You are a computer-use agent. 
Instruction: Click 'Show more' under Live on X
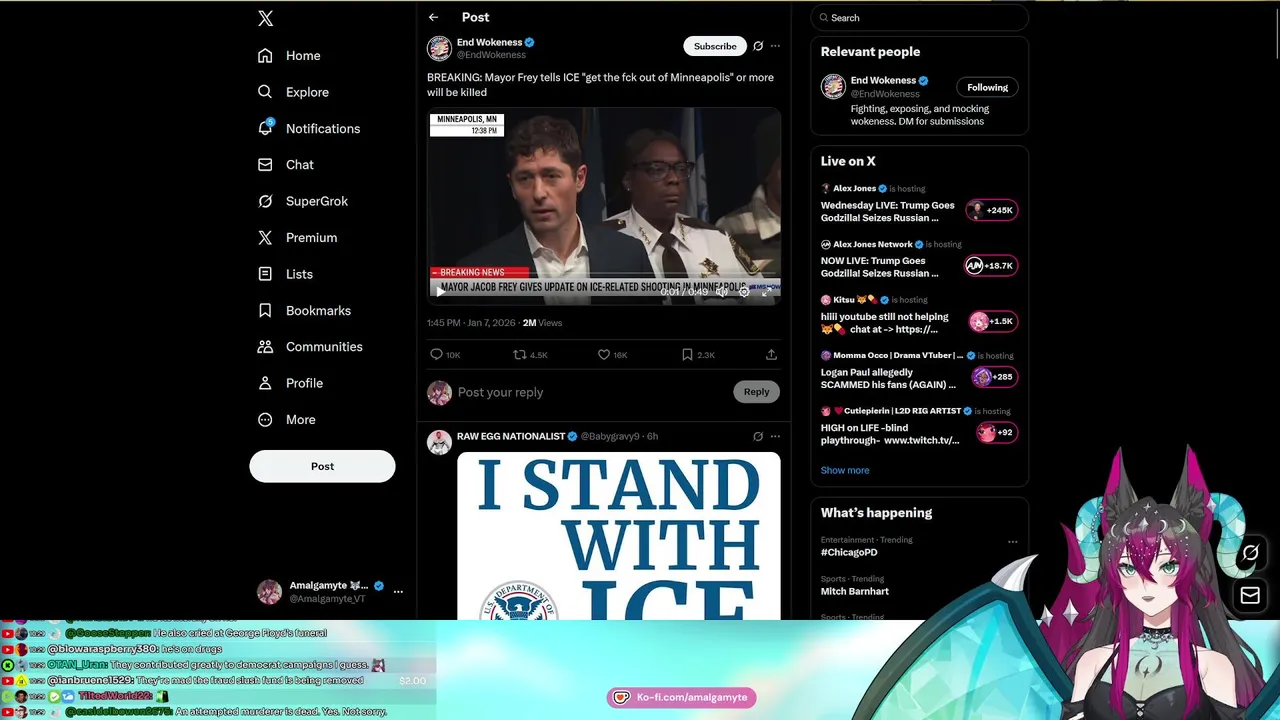tap(845, 471)
